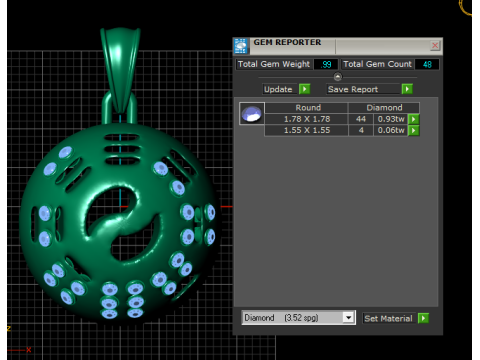Click green arrow on the 0.06tw row
This screenshot has width=480, height=360.
[414, 130]
